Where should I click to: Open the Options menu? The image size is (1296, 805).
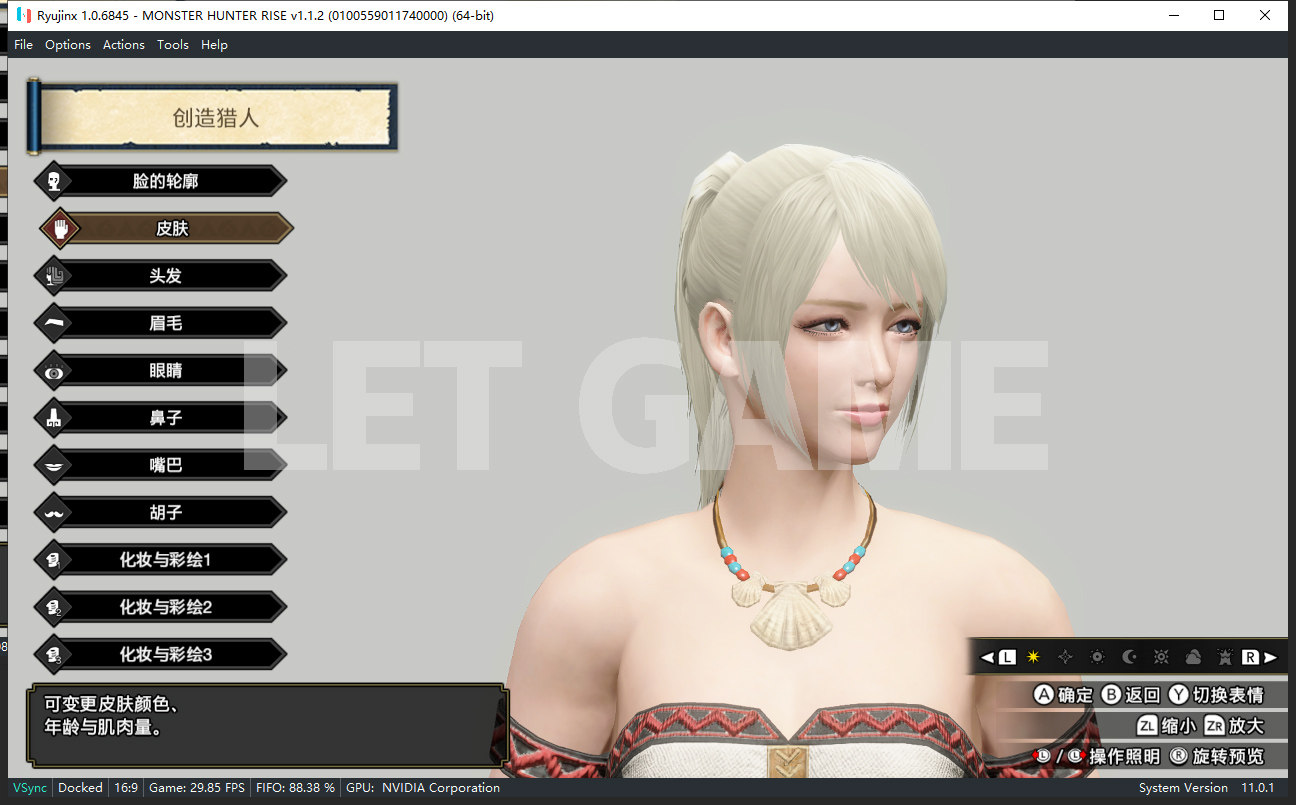pos(68,44)
